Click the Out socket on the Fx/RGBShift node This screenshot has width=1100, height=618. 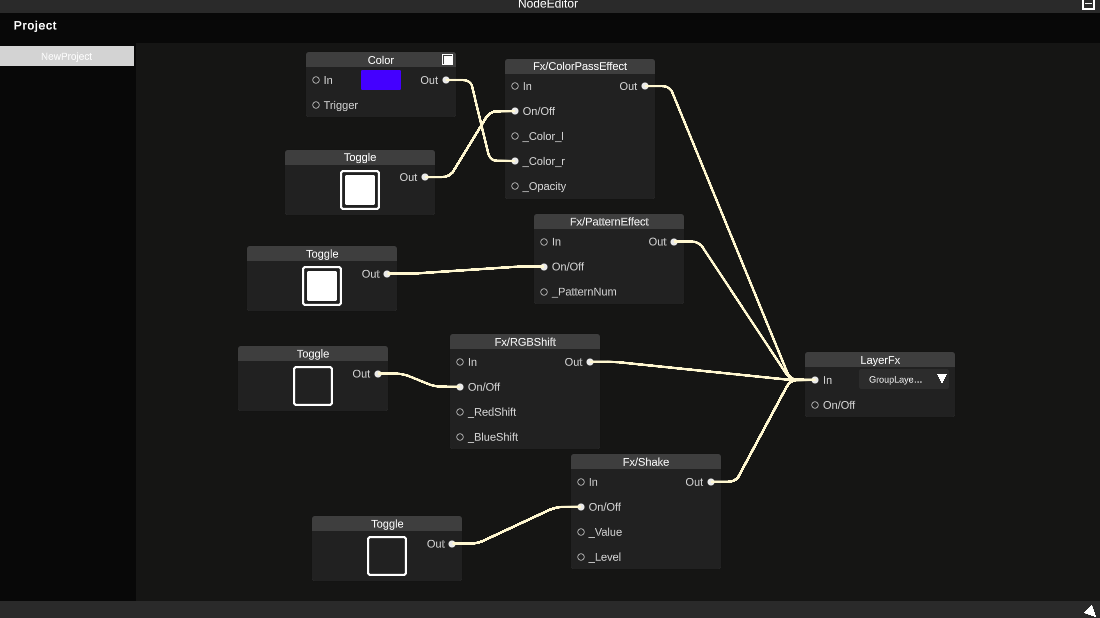point(588,362)
